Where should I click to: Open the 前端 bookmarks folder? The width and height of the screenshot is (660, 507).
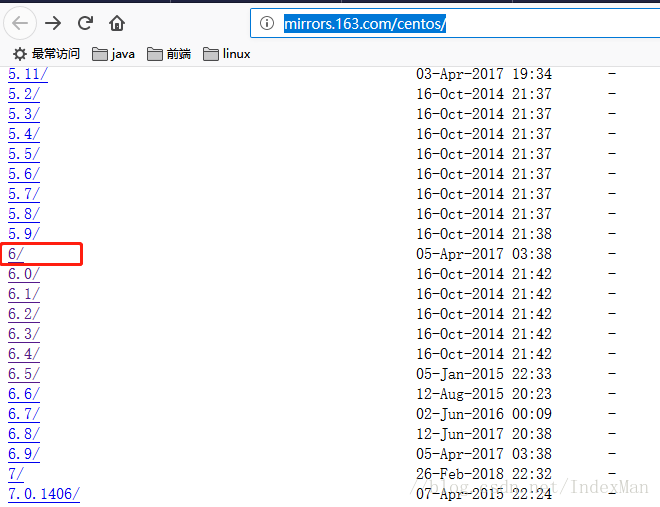point(169,54)
